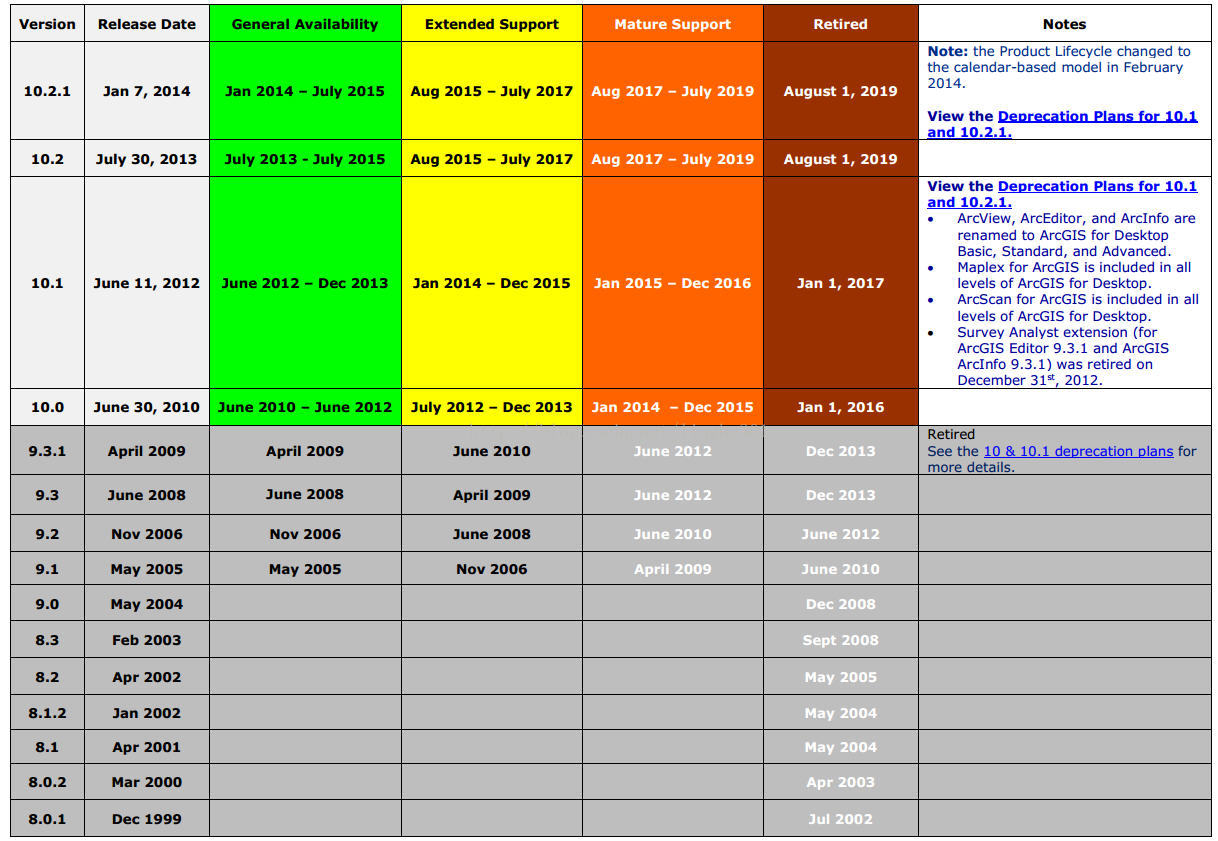The height and width of the screenshot is (841, 1218).
Task: Click the Jul 2002 retired cell
Action: click(x=840, y=819)
